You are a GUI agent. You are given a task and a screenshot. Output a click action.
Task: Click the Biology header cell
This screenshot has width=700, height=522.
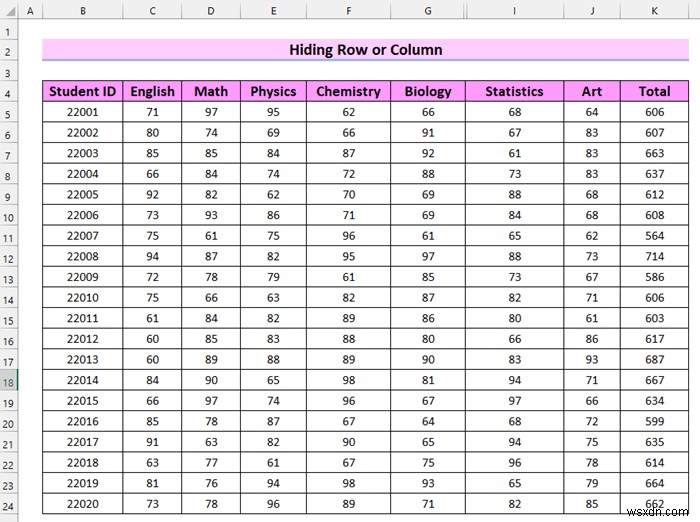pyautogui.click(x=428, y=92)
